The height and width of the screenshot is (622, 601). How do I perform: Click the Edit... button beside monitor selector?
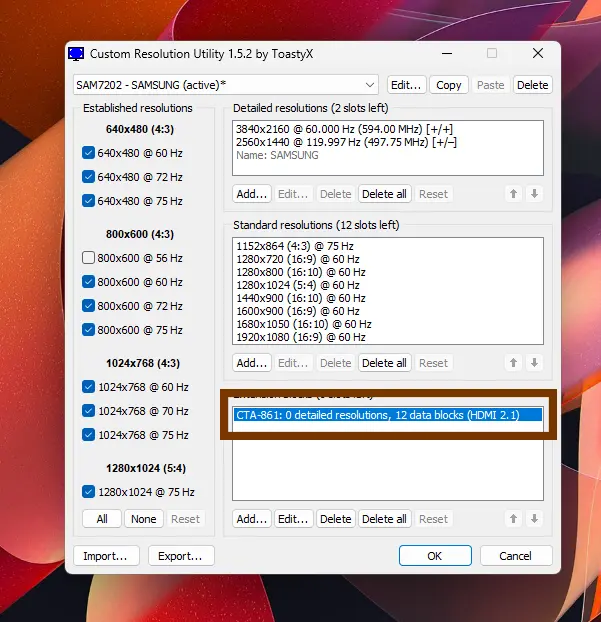406,85
